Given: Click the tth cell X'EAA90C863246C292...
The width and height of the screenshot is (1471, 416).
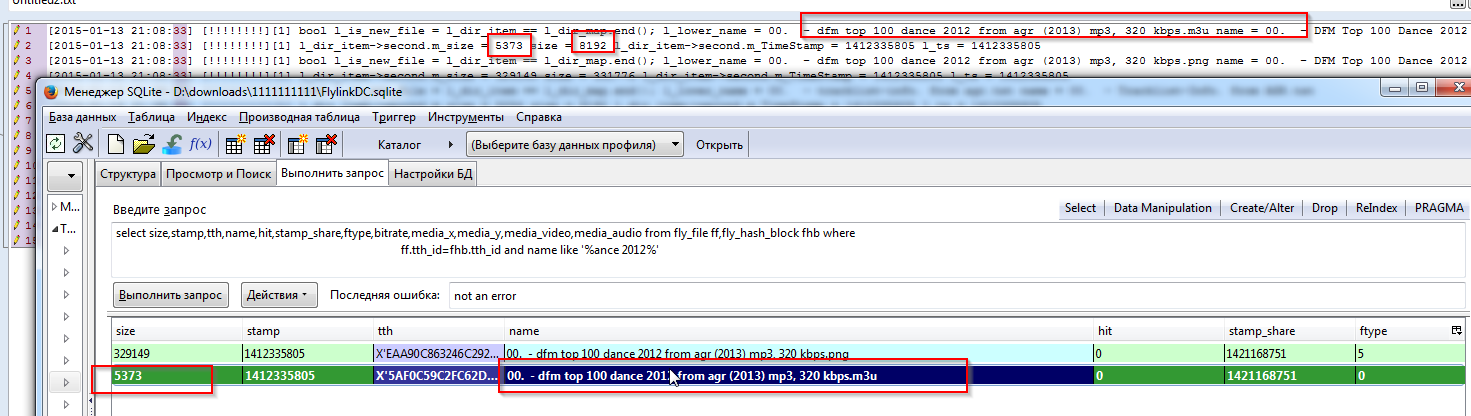Looking at the screenshot, I should 439,353.
